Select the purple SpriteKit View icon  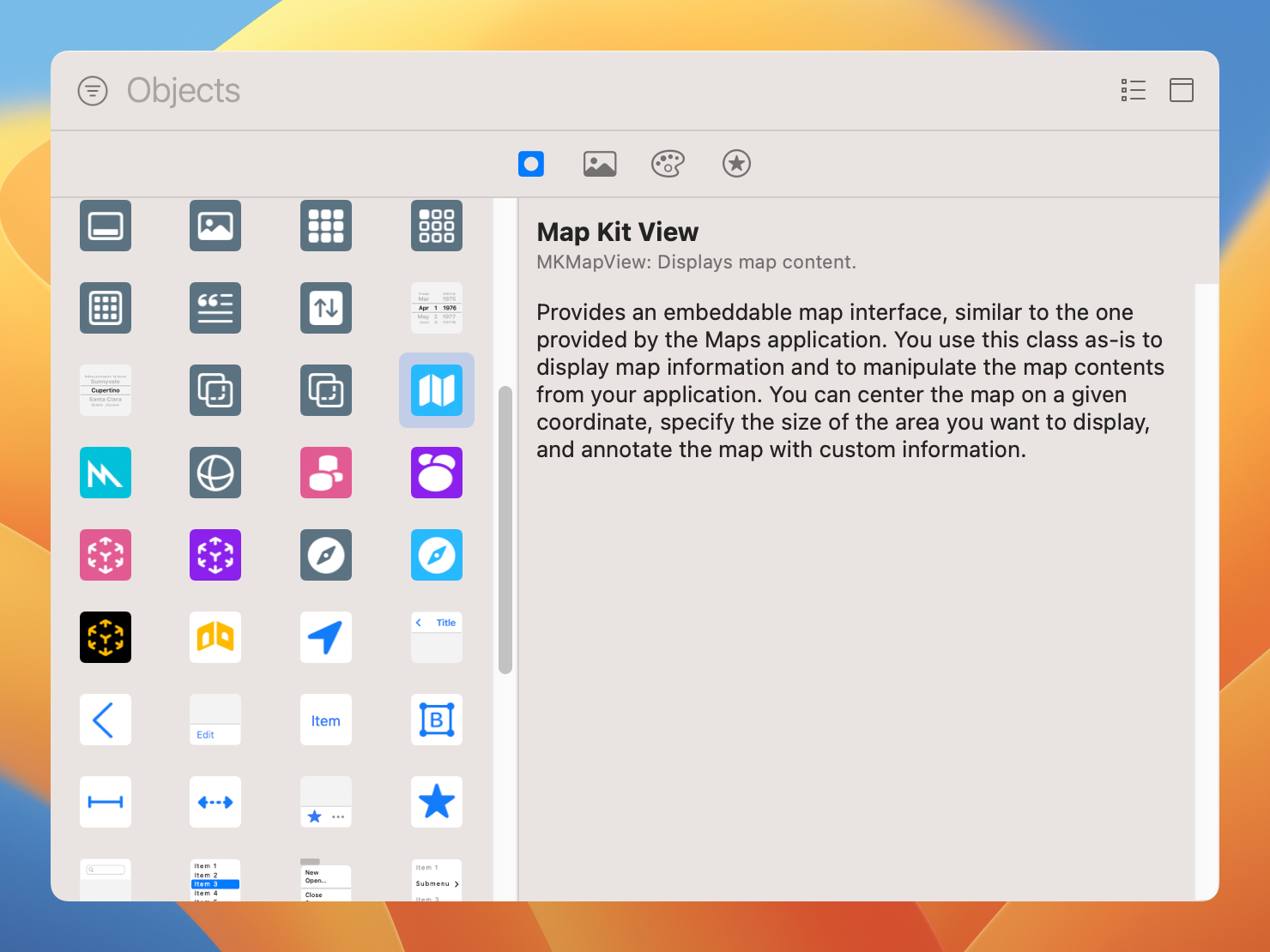coord(436,473)
